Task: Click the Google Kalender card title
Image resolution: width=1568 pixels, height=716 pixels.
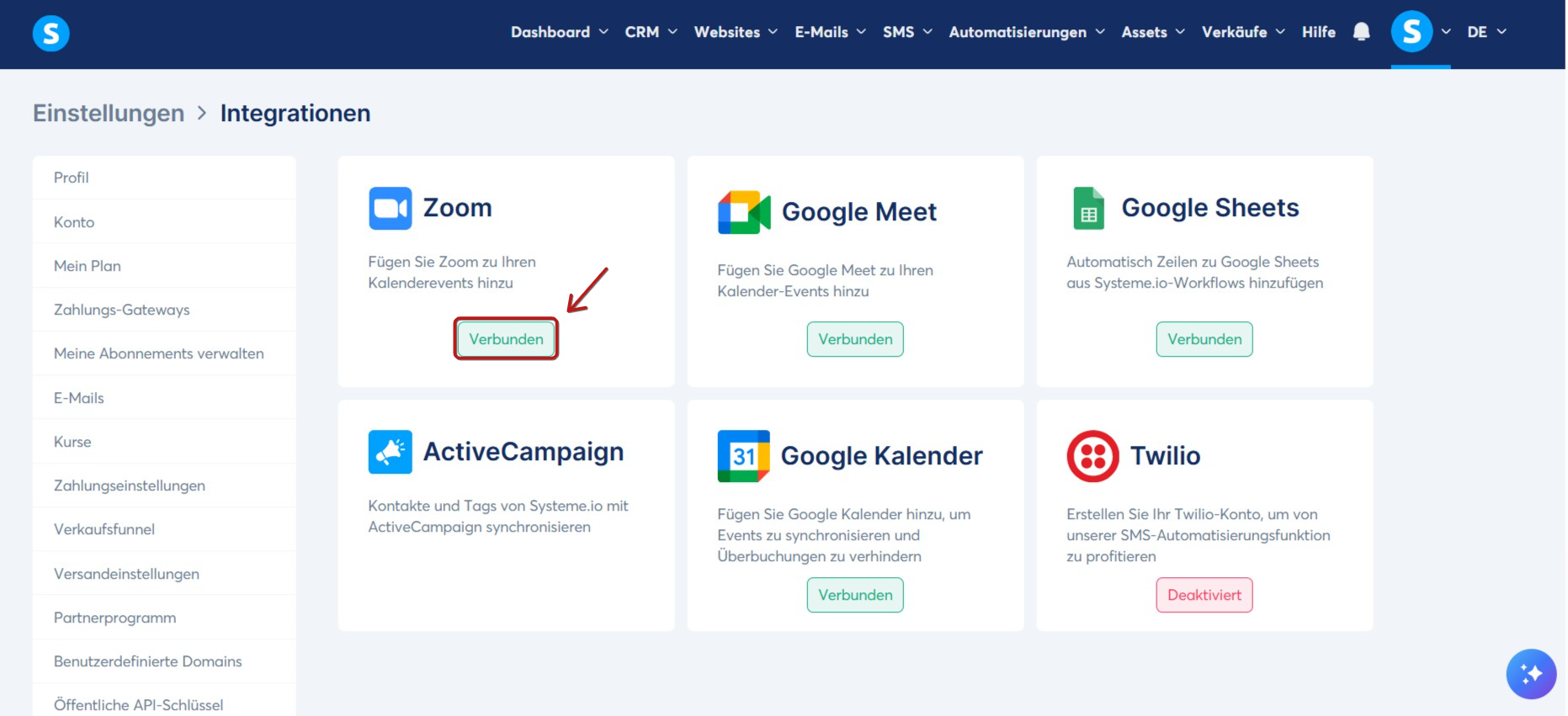Action: 882,456
